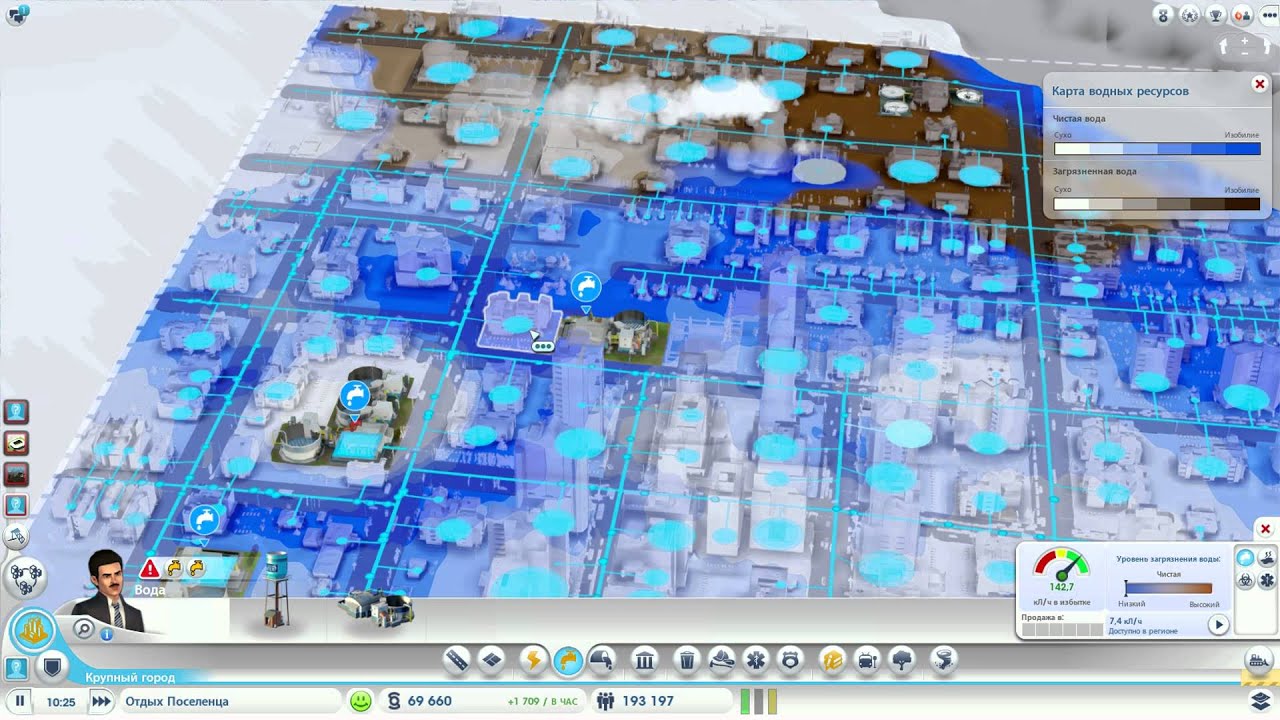Click the happiness smiley face indicator

tap(361, 701)
